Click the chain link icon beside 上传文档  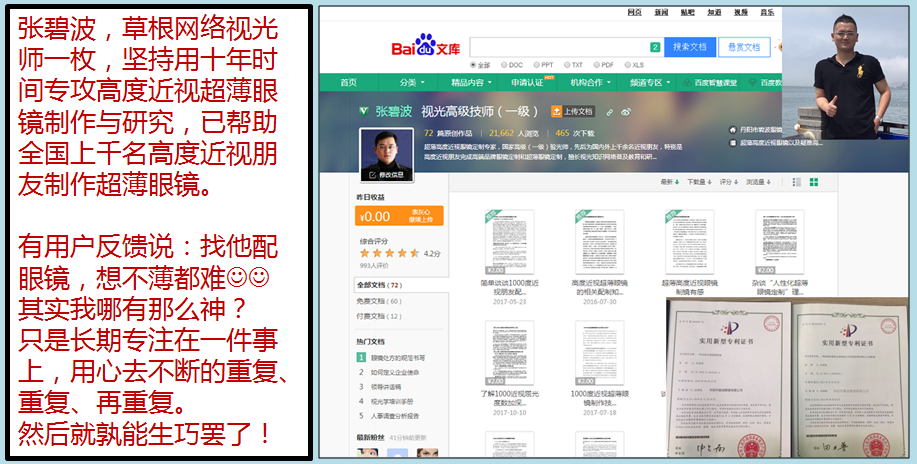[609, 112]
